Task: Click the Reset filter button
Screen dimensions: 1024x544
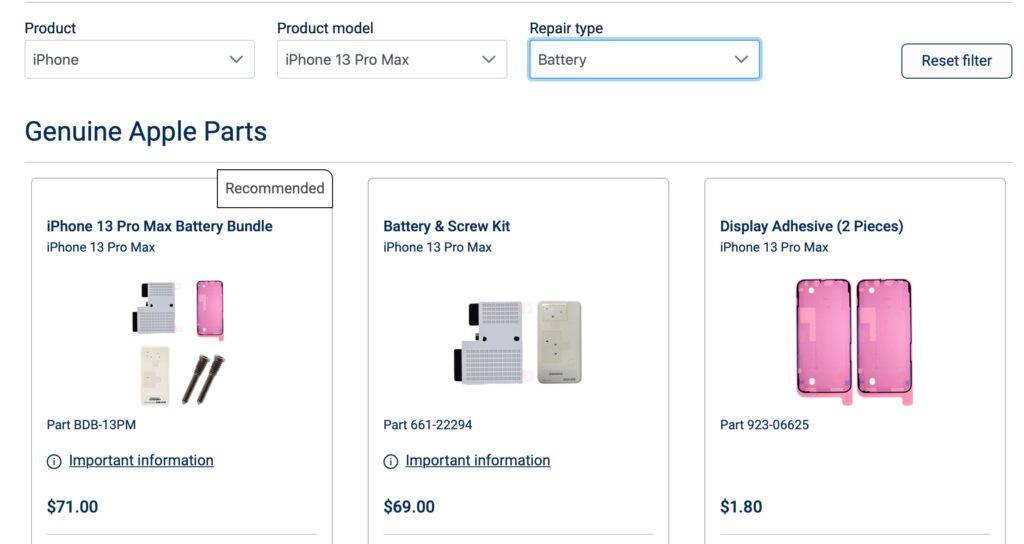Action: 956,60
